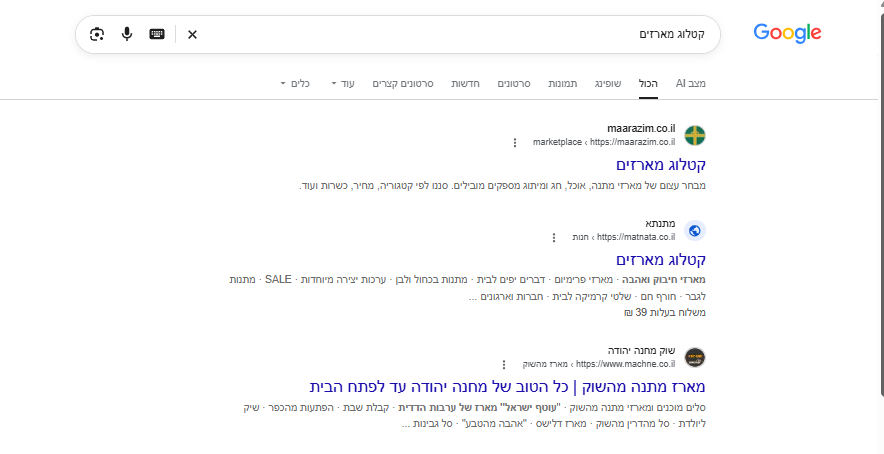Go to Google homepage via logo
The height and width of the screenshot is (454, 884).
pos(787,33)
